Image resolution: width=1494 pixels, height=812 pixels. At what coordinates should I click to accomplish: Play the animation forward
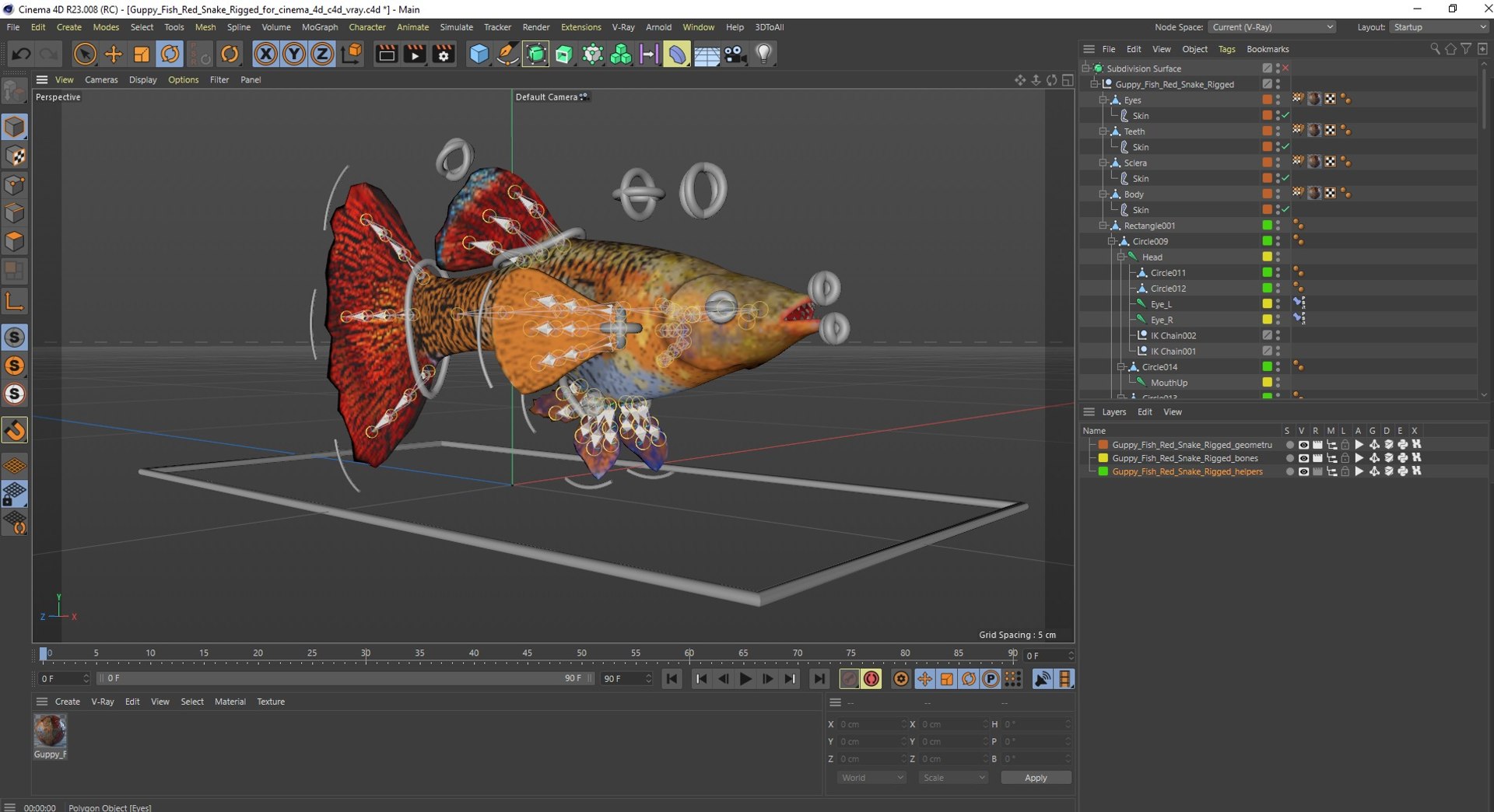coord(745,679)
